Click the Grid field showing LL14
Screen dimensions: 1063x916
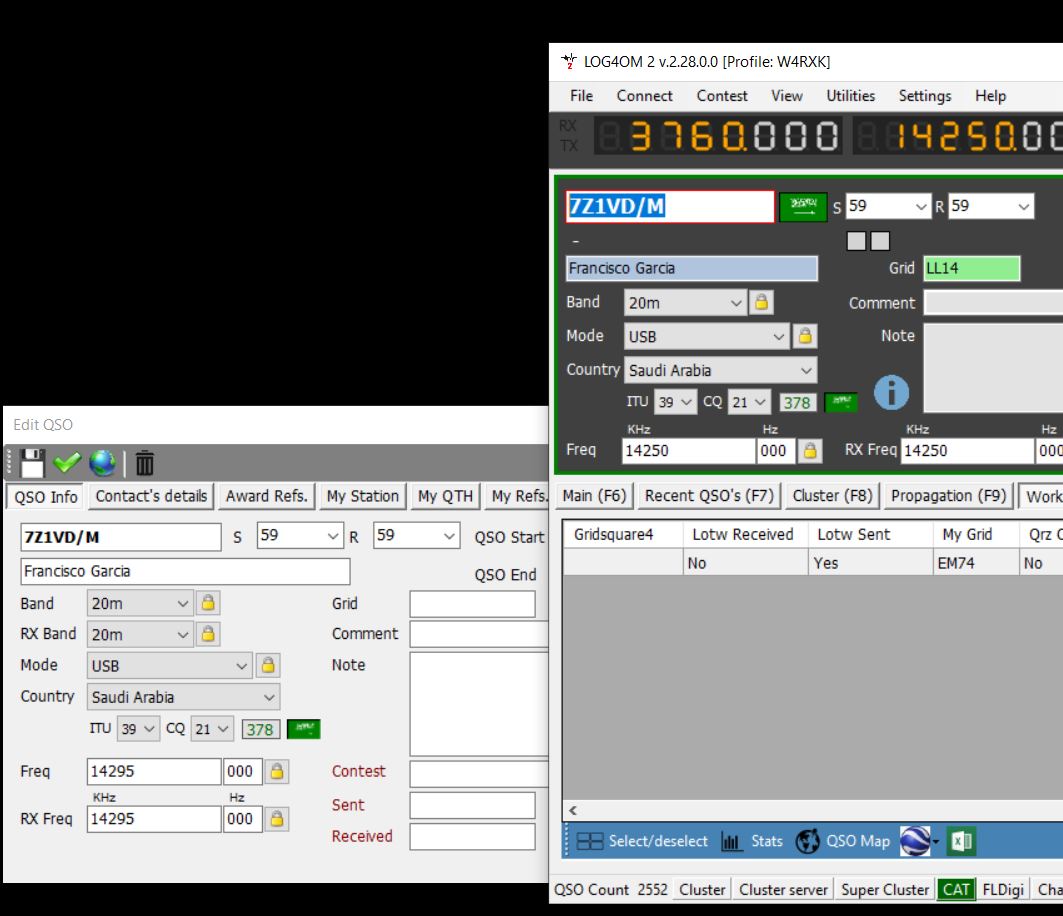click(x=971, y=268)
